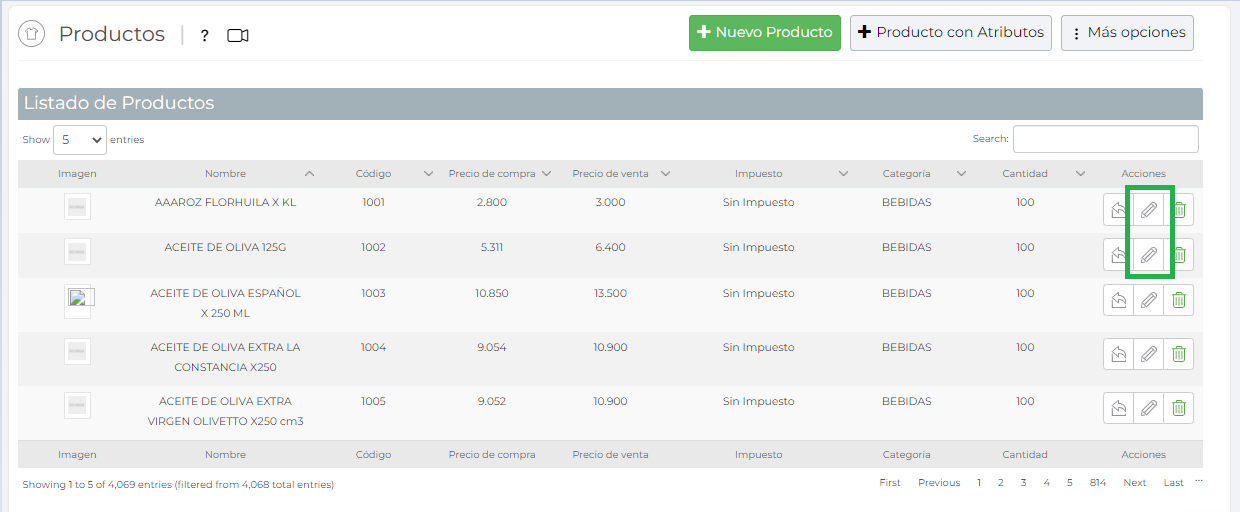Delete ACEITE DE OLIVA 125G product
The height and width of the screenshot is (512, 1240).
click(1179, 255)
